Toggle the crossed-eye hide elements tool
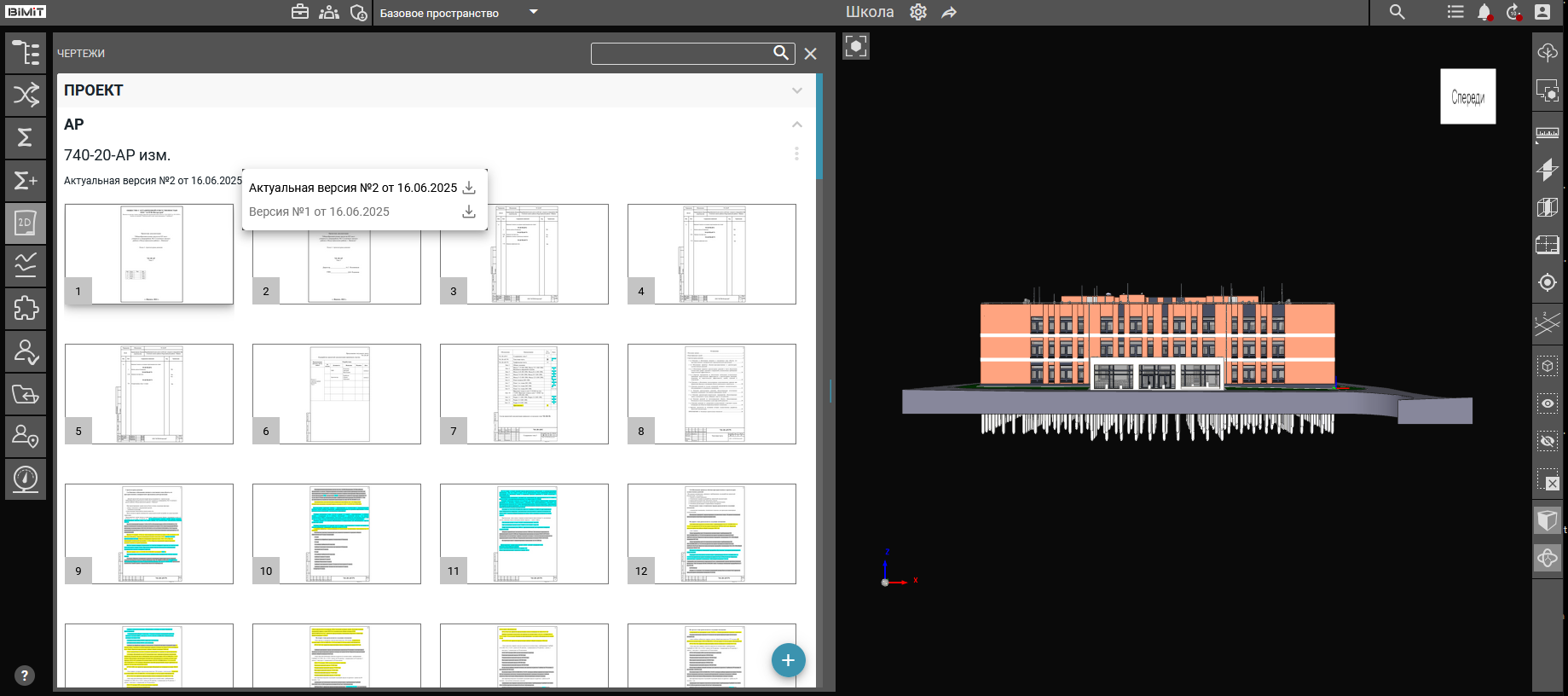The height and width of the screenshot is (696, 1568). pos(1547,441)
